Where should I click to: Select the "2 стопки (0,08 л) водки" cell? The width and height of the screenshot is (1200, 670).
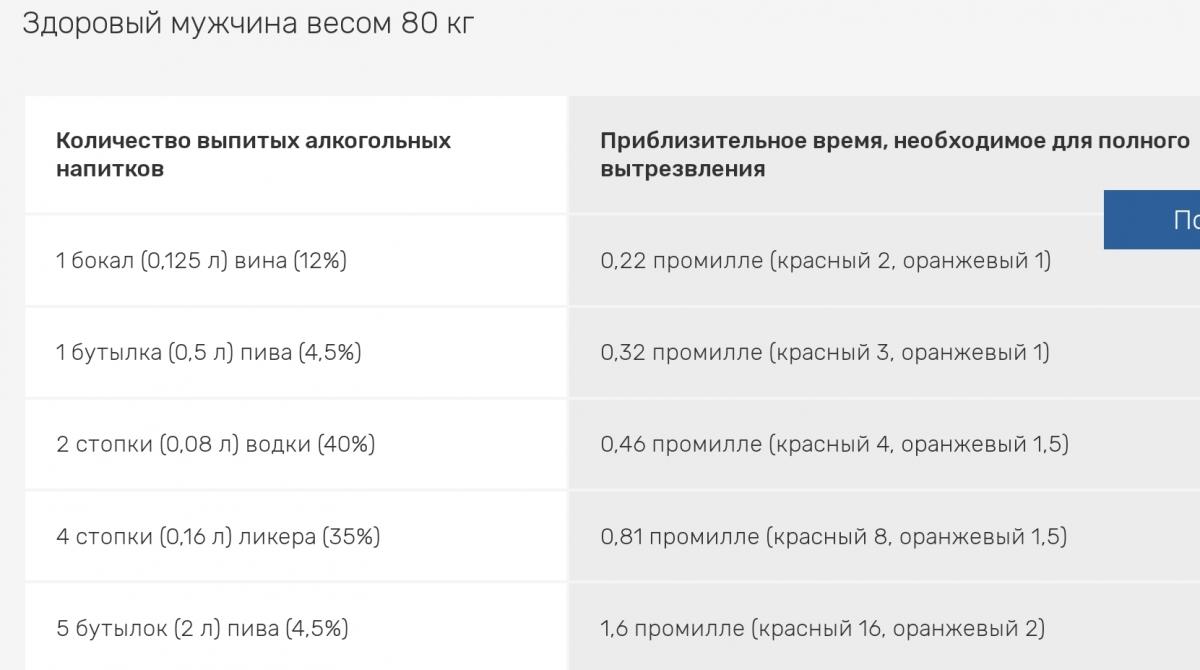point(215,444)
